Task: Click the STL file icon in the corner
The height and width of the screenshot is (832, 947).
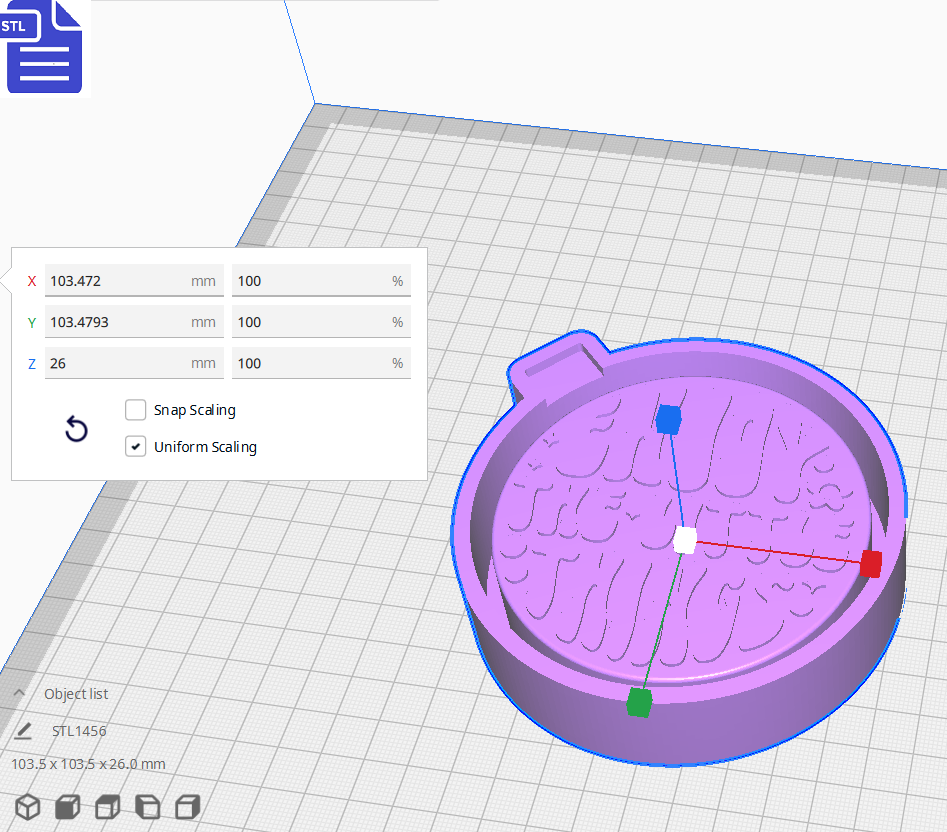Action: click(x=44, y=47)
